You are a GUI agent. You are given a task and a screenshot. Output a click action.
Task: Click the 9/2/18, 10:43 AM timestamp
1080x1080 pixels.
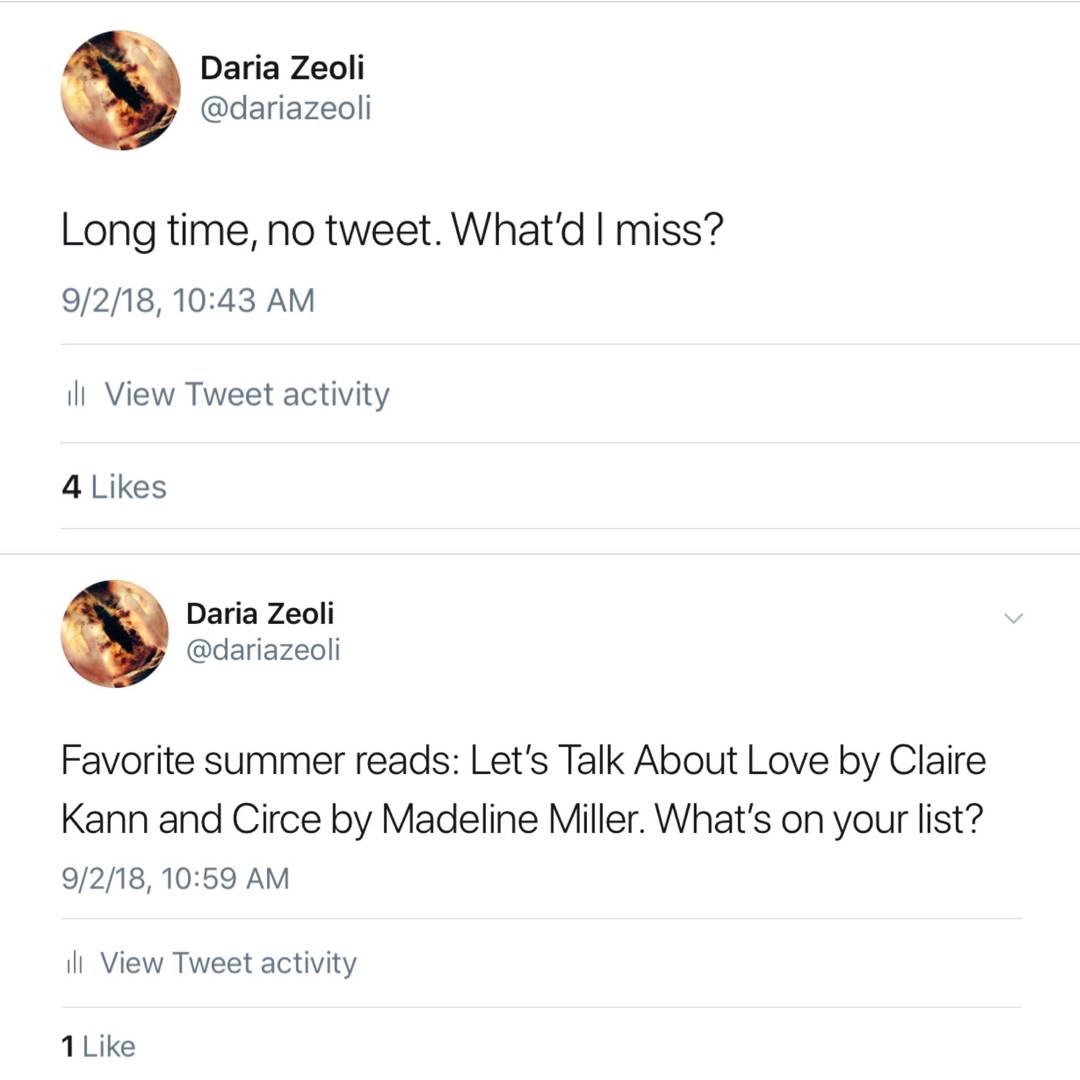click(x=188, y=300)
